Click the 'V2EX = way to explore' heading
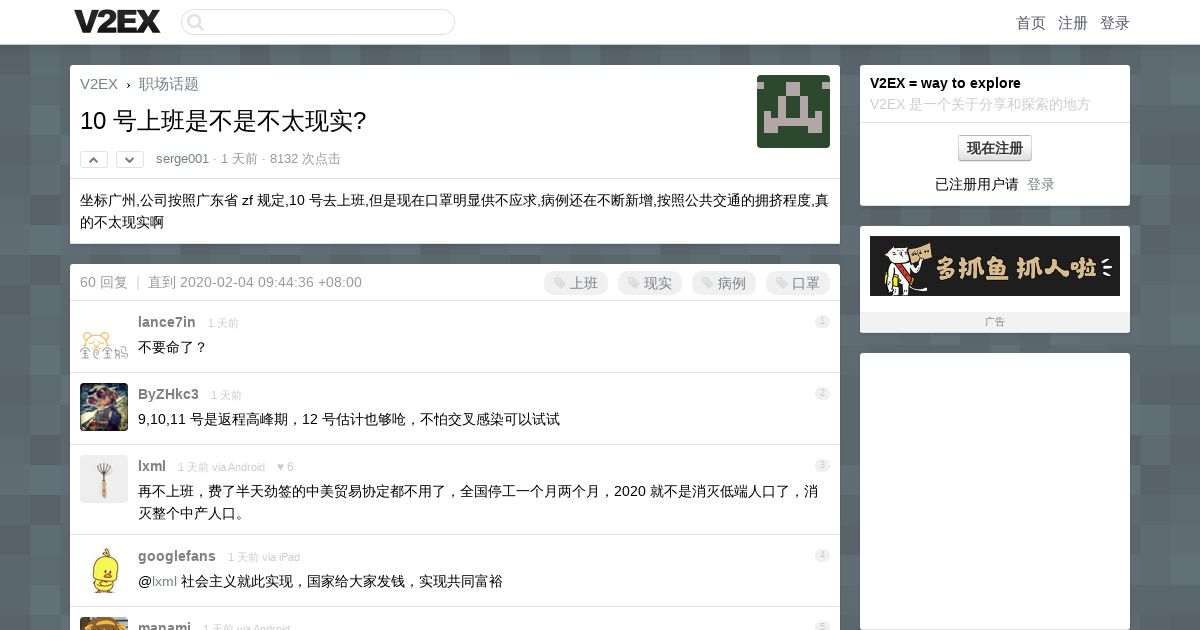This screenshot has width=1200, height=630. pyautogui.click(x=945, y=83)
